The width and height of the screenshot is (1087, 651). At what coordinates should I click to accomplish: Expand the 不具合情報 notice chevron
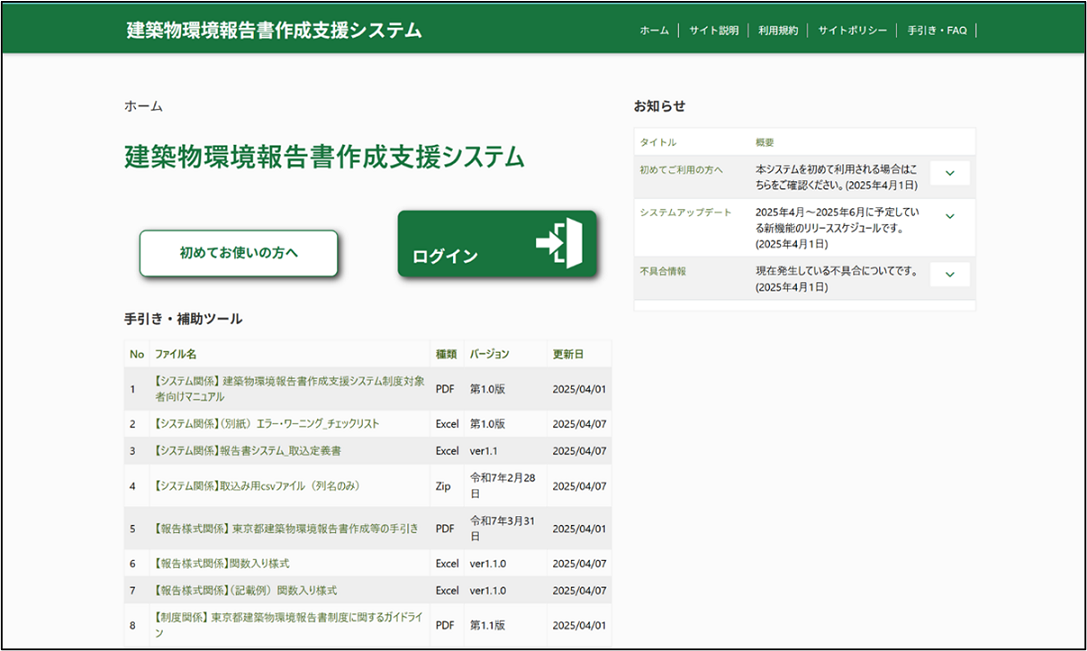pos(949,274)
